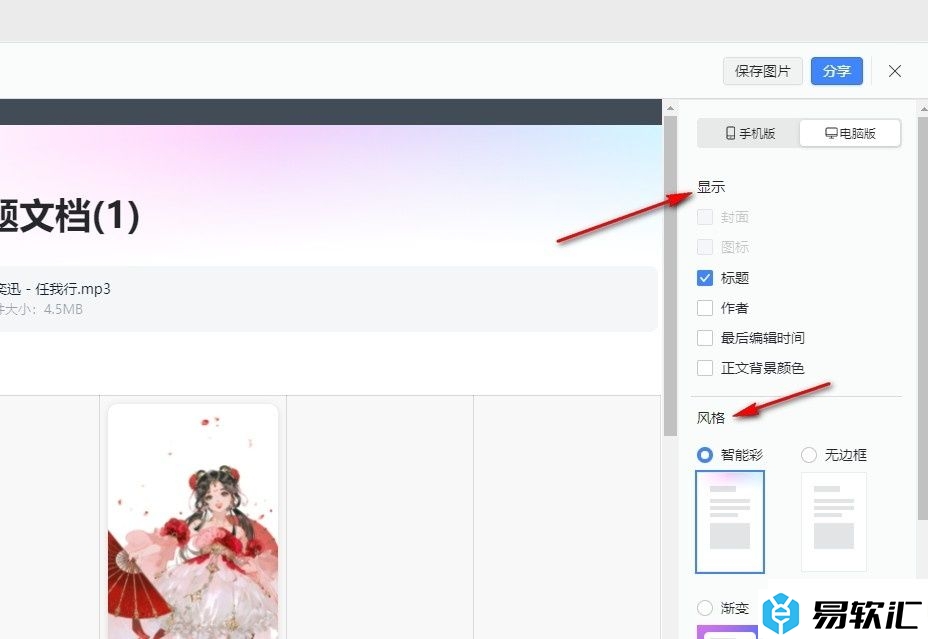Uncheck the 标题 checkbox
Screen dimensions: 928x639
pyautogui.click(x=705, y=277)
